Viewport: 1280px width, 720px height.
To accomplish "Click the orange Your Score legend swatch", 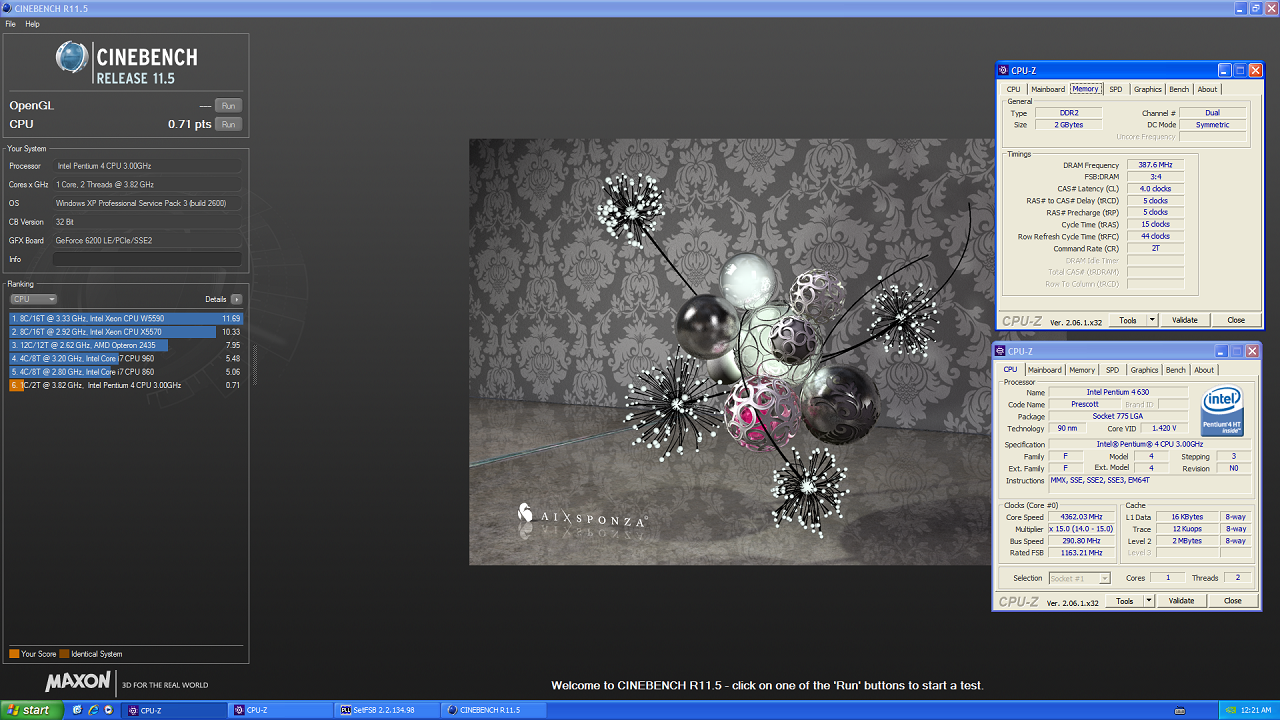I will tap(14, 654).
